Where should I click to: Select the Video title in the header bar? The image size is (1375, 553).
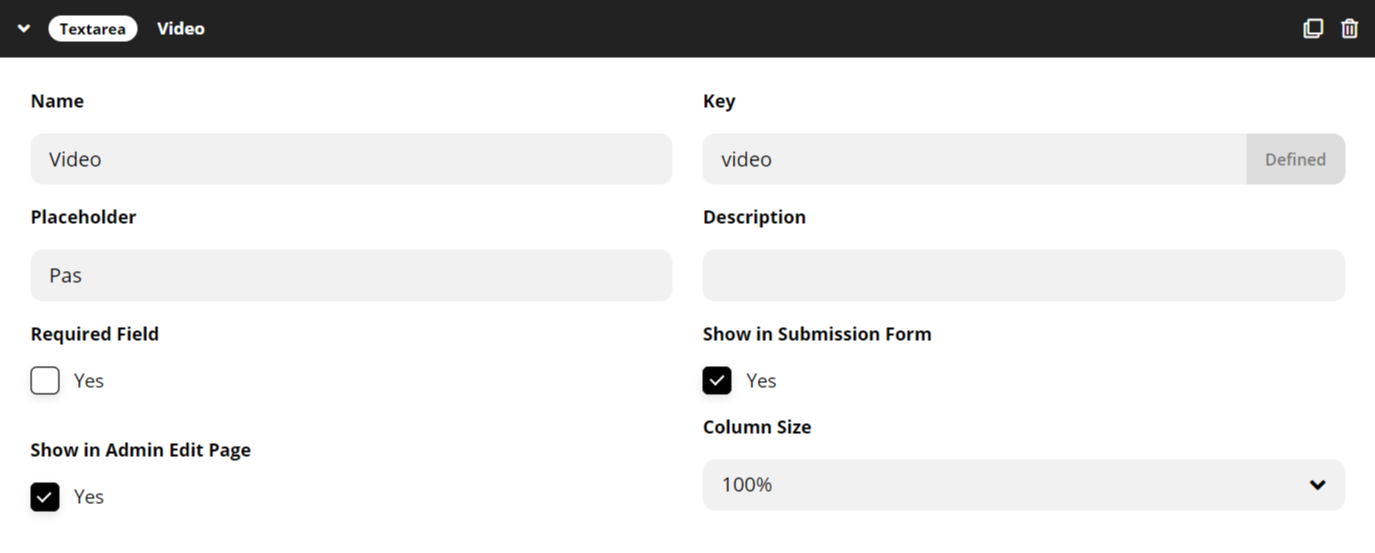pos(181,29)
